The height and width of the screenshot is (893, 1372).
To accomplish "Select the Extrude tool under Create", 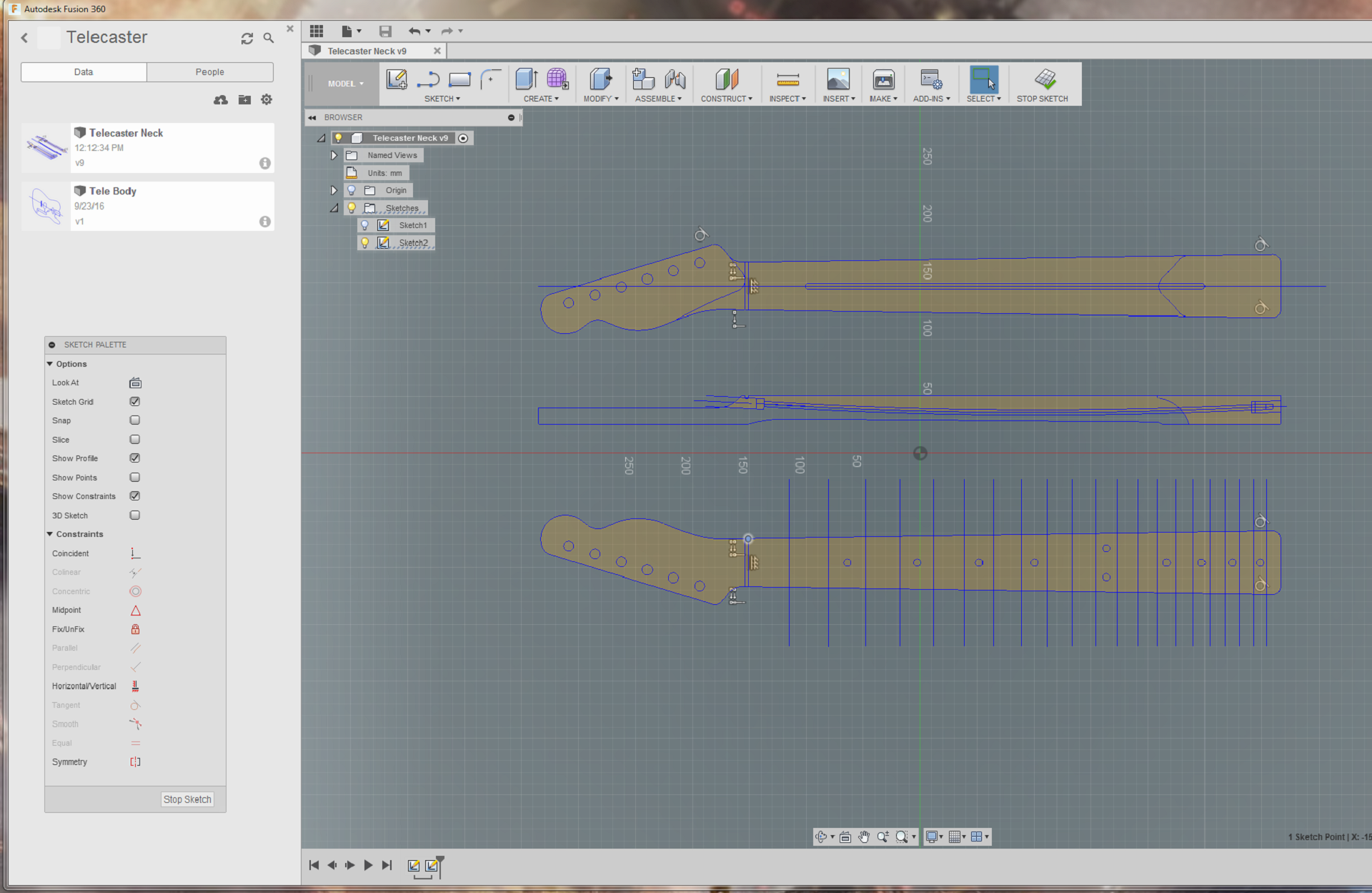I will click(x=527, y=79).
